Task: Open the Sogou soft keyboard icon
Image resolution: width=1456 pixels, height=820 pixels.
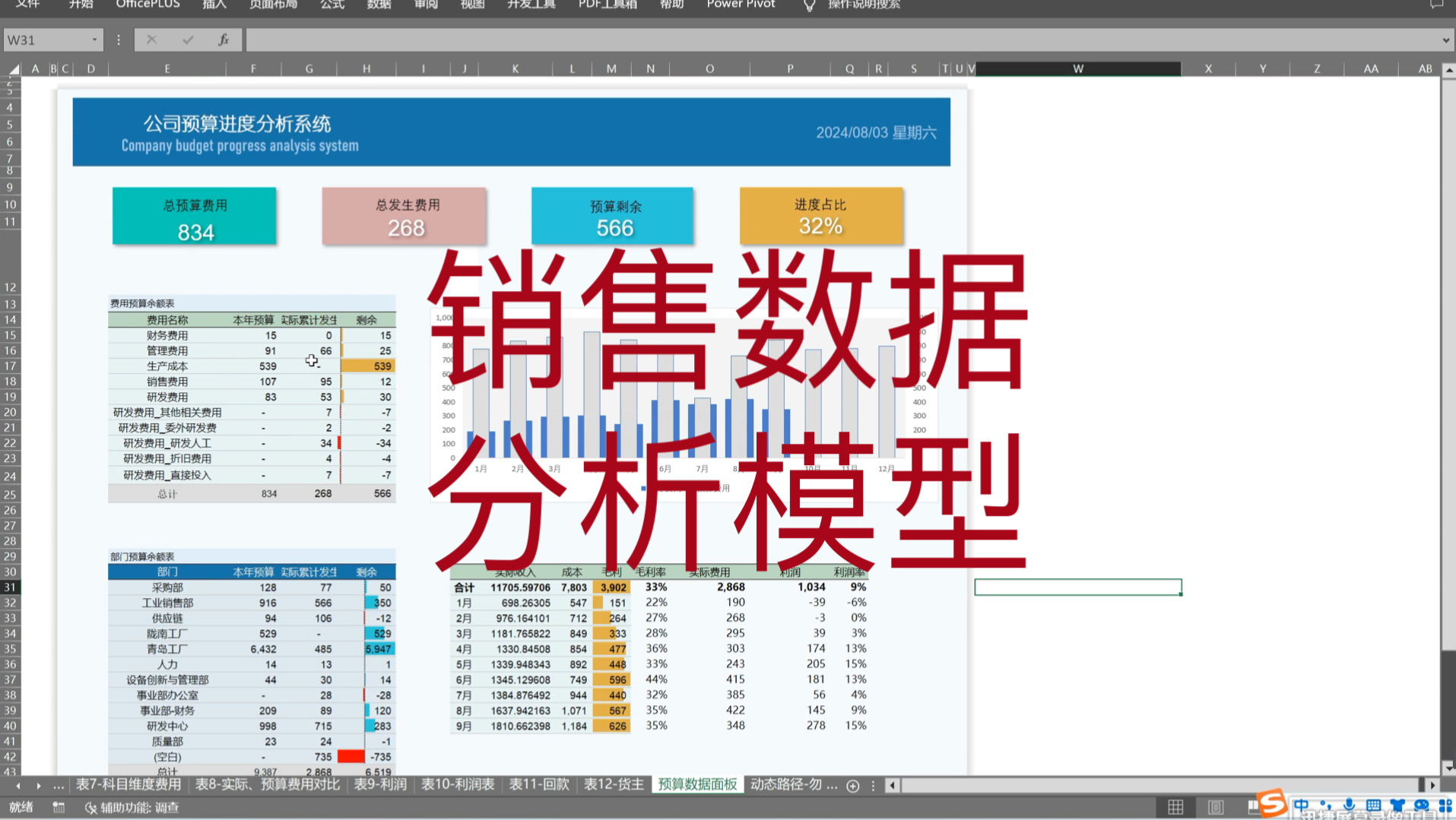Action: pyautogui.click(x=1373, y=806)
